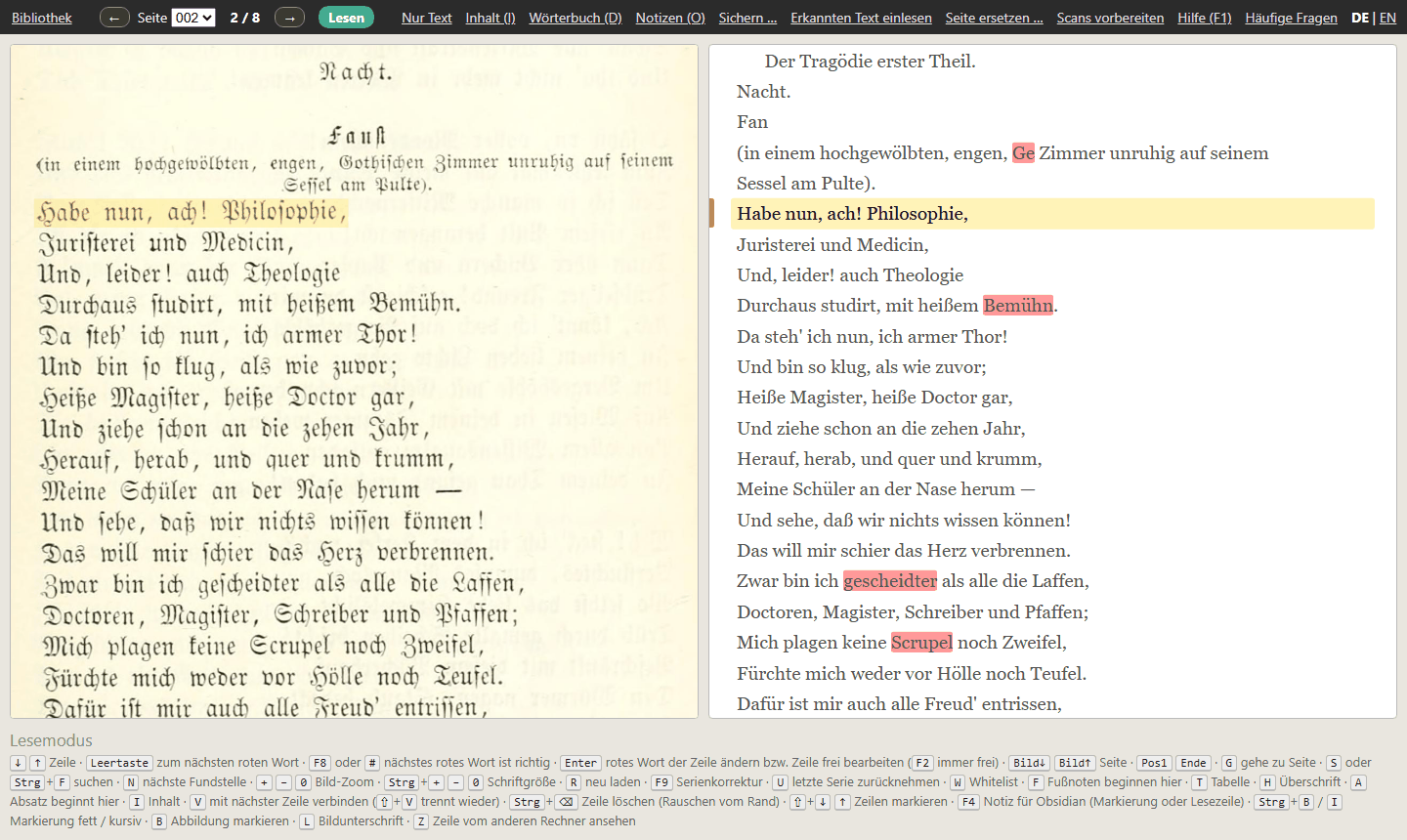Select red highlighted word 'Scrupel'
Image resolution: width=1407 pixels, height=840 pixels.
point(921,643)
